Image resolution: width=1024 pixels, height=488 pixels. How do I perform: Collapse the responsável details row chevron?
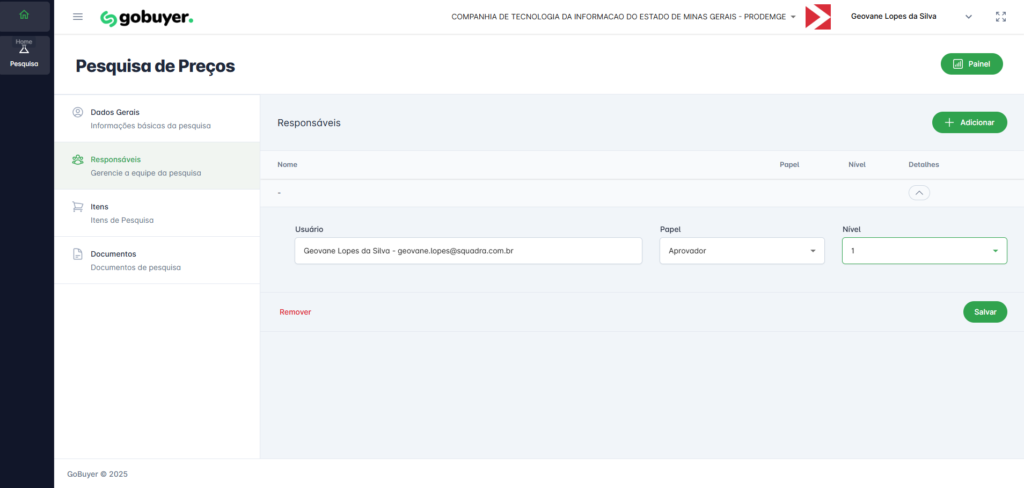click(918, 192)
